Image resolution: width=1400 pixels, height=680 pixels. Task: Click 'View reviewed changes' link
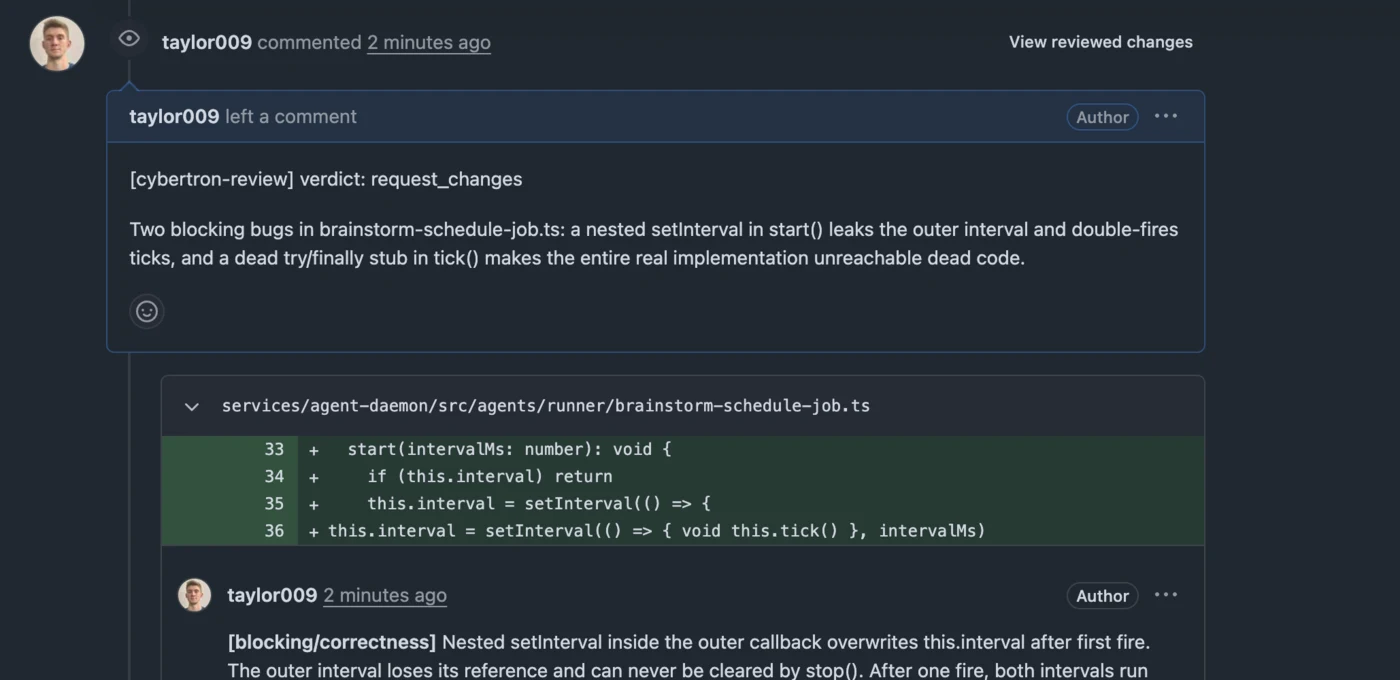pyautogui.click(x=1100, y=42)
